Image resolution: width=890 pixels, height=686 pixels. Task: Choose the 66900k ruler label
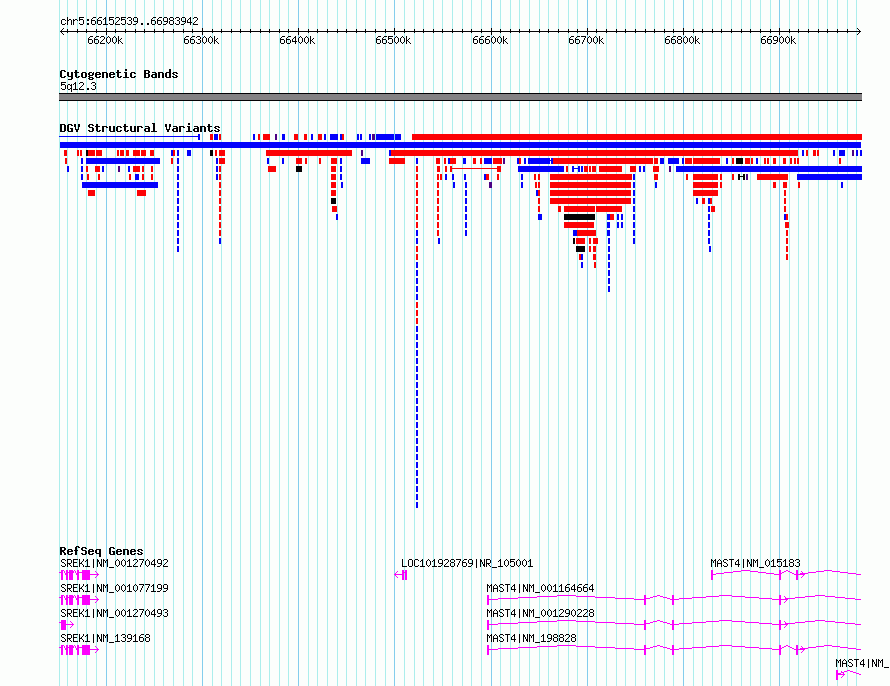[x=778, y=41]
